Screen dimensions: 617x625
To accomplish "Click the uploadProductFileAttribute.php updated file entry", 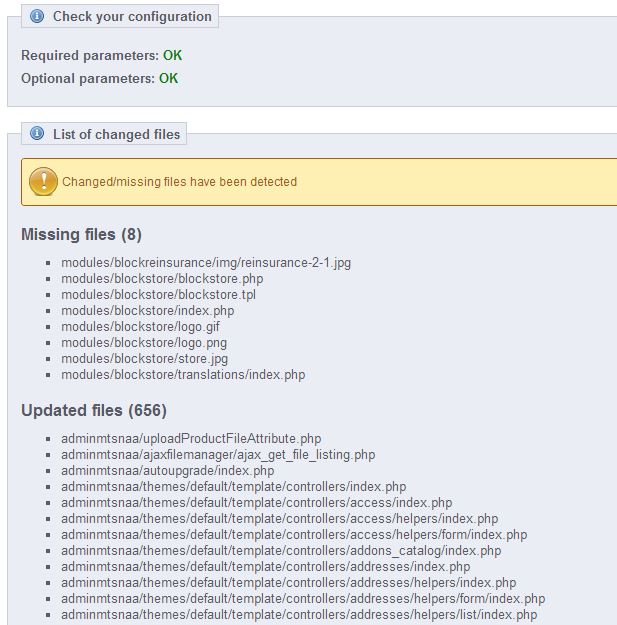I will coord(191,438).
